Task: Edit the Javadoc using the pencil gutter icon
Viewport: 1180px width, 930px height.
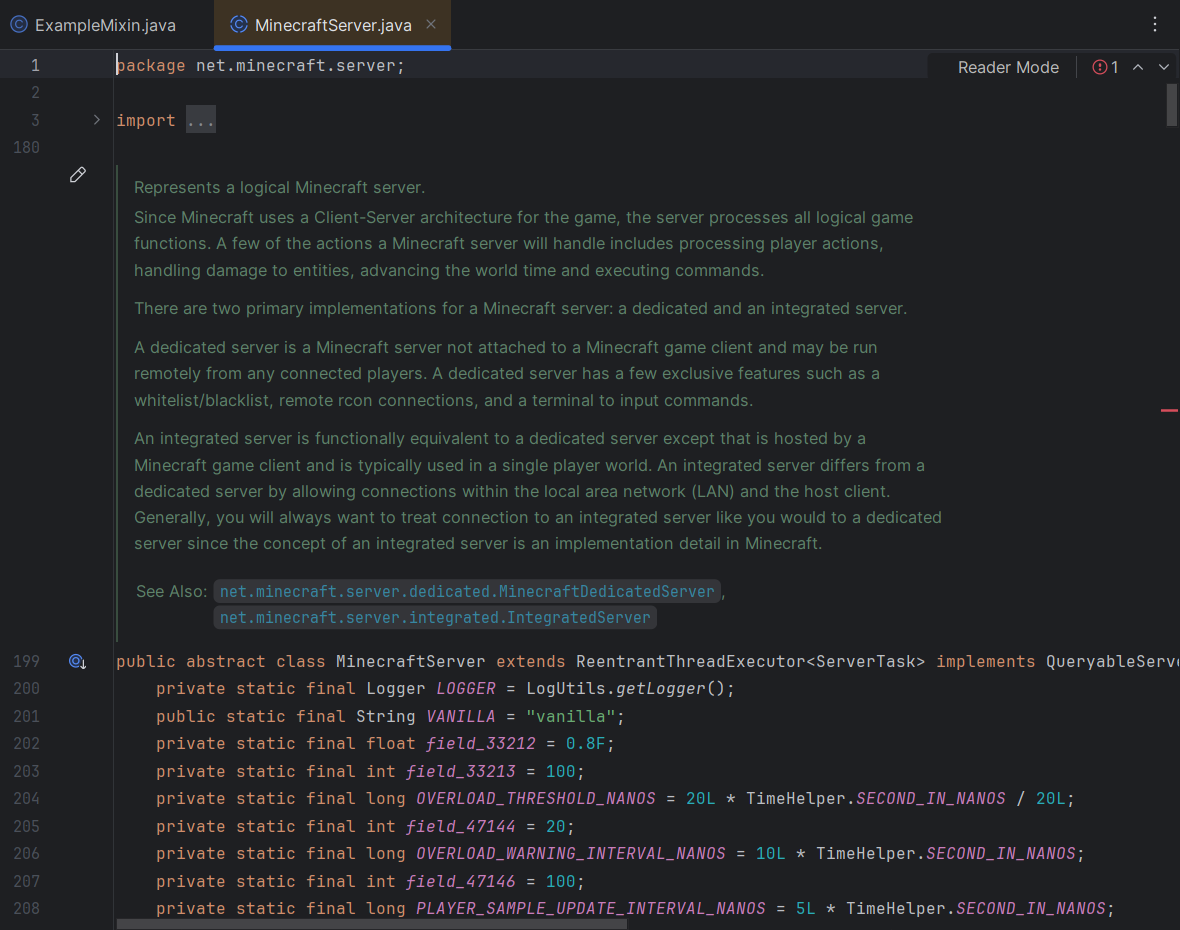Action: point(78,174)
